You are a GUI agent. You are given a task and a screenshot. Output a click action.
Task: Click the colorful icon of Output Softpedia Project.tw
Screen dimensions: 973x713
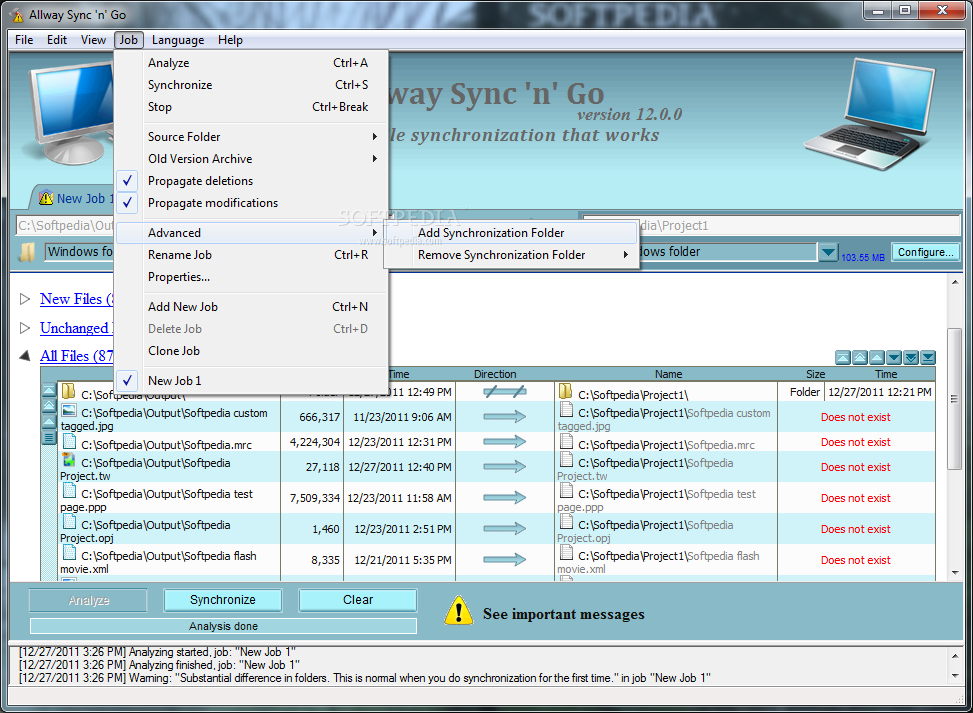(69, 460)
